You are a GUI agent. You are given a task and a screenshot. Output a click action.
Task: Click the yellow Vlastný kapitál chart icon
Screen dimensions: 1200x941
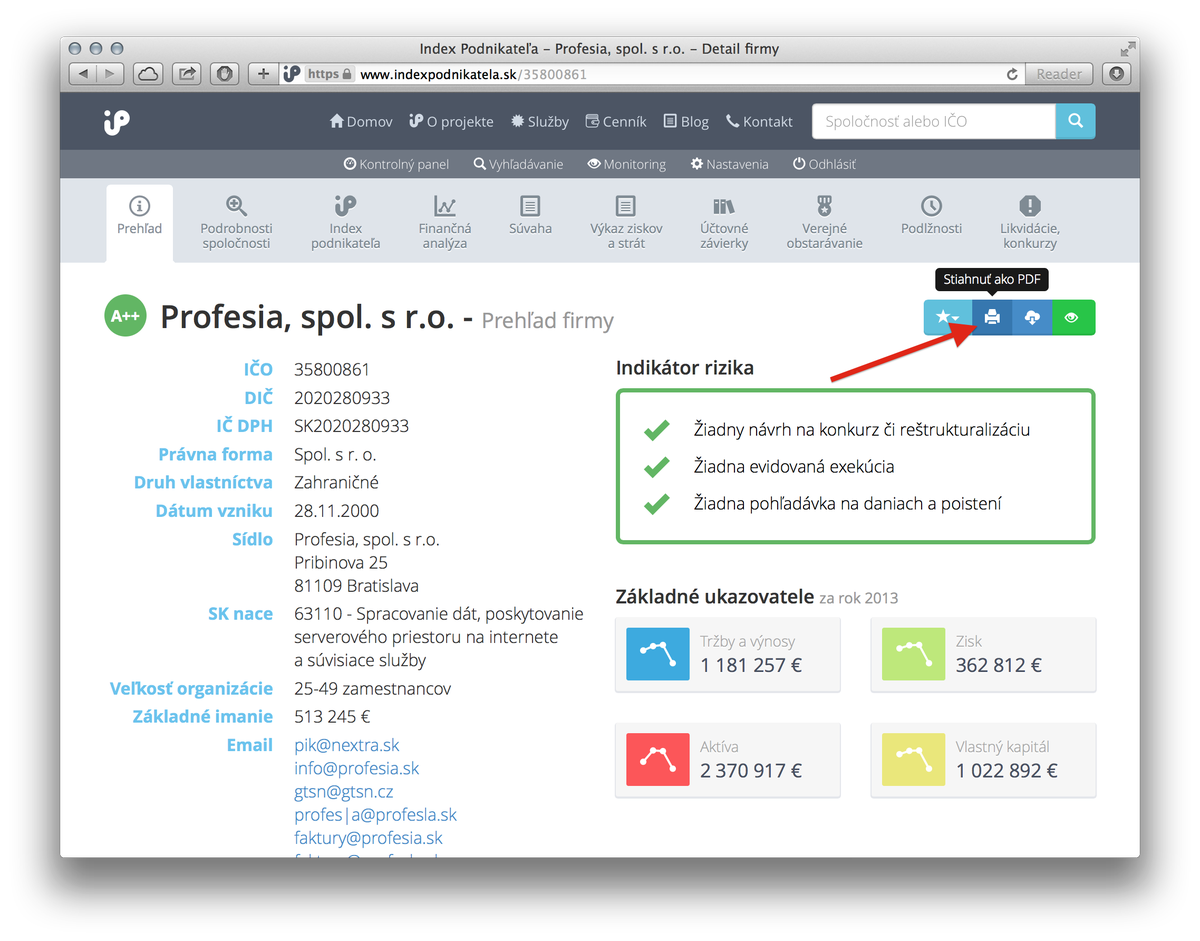pyautogui.click(x=913, y=760)
